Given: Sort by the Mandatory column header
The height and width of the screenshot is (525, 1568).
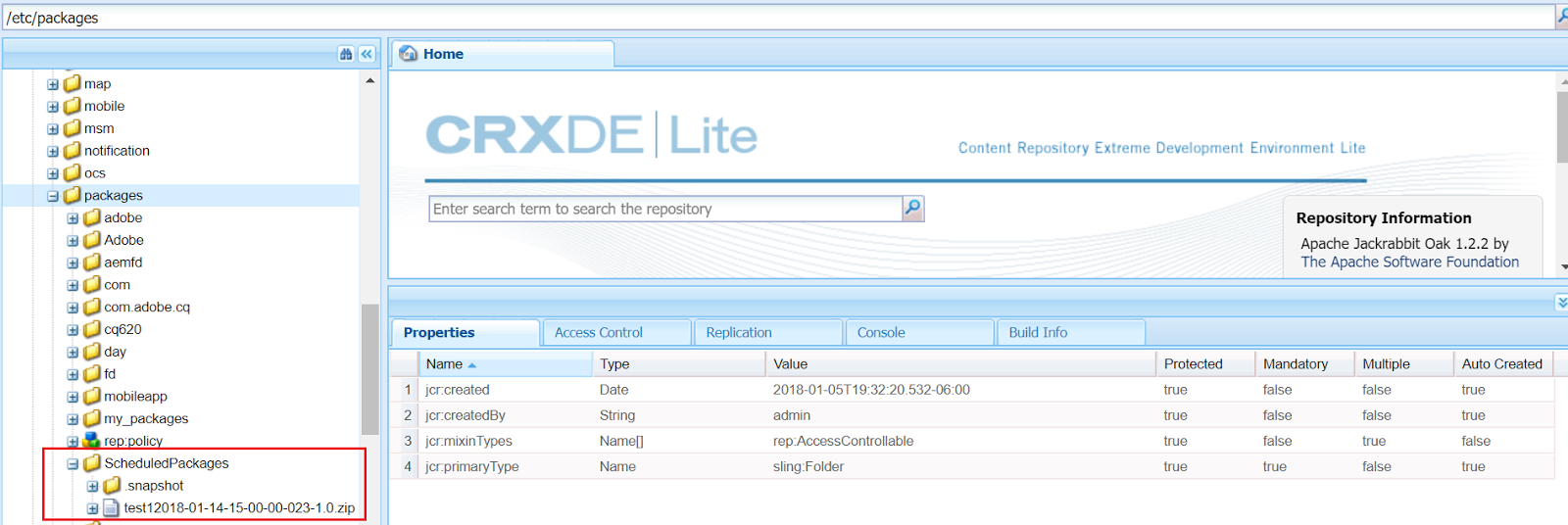Looking at the screenshot, I should (x=1304, y=363).
